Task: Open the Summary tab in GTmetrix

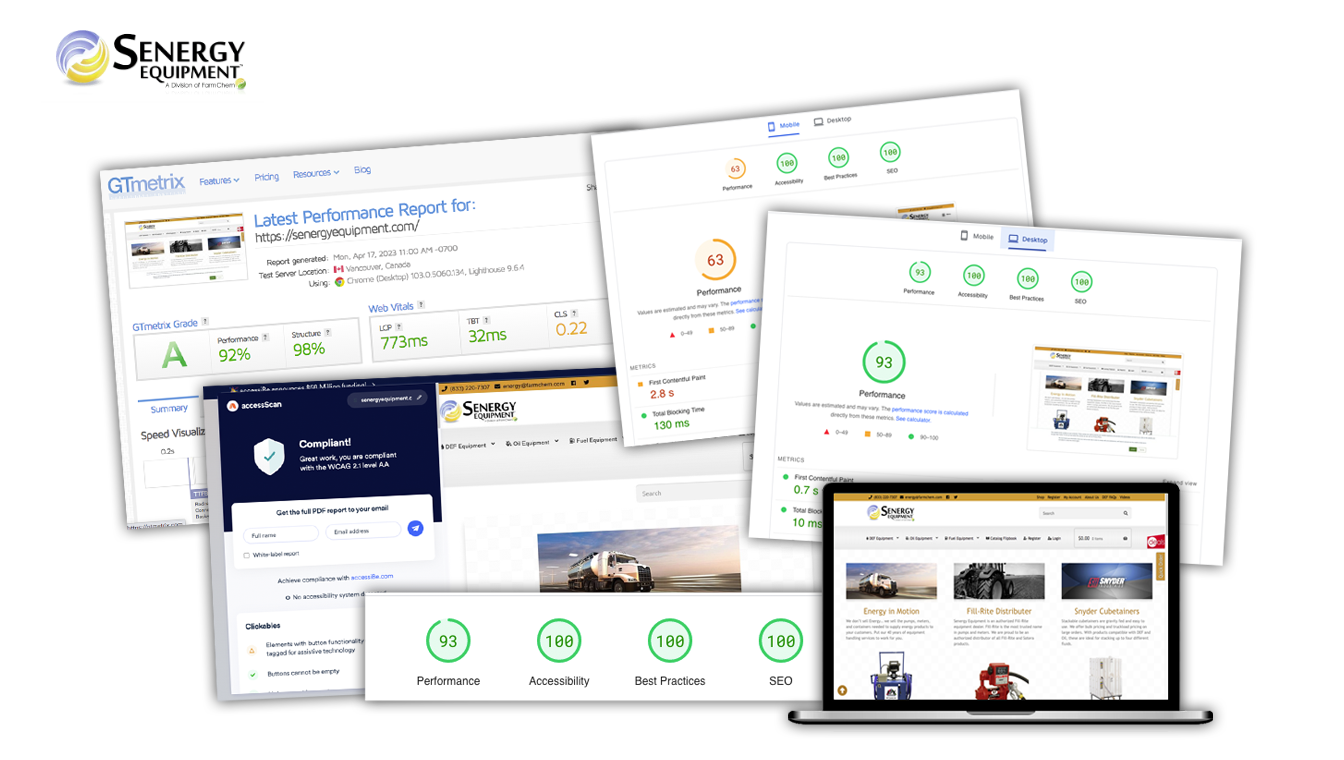Action: pos(168,408)
